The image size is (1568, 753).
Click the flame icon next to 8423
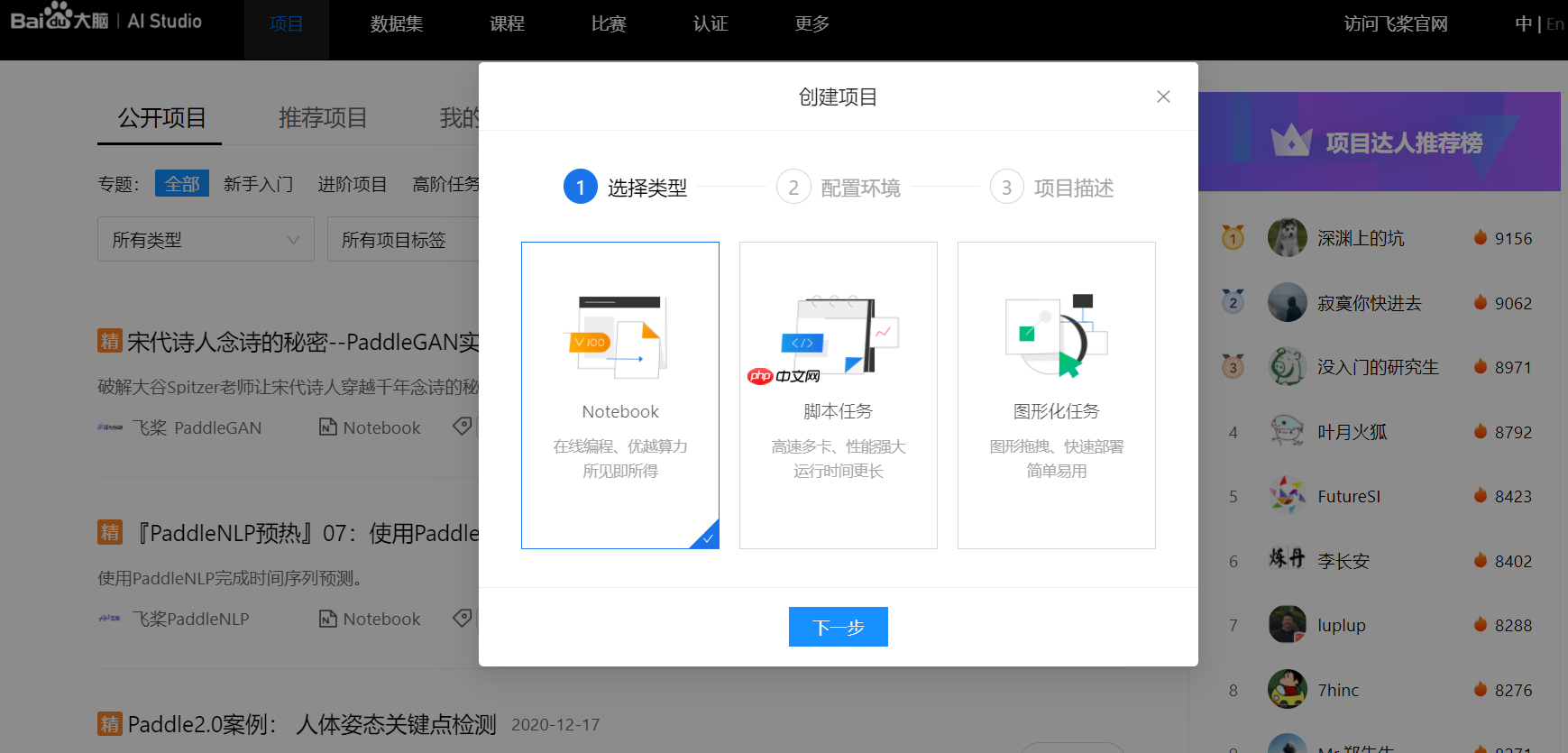[x=1480, y=495]
